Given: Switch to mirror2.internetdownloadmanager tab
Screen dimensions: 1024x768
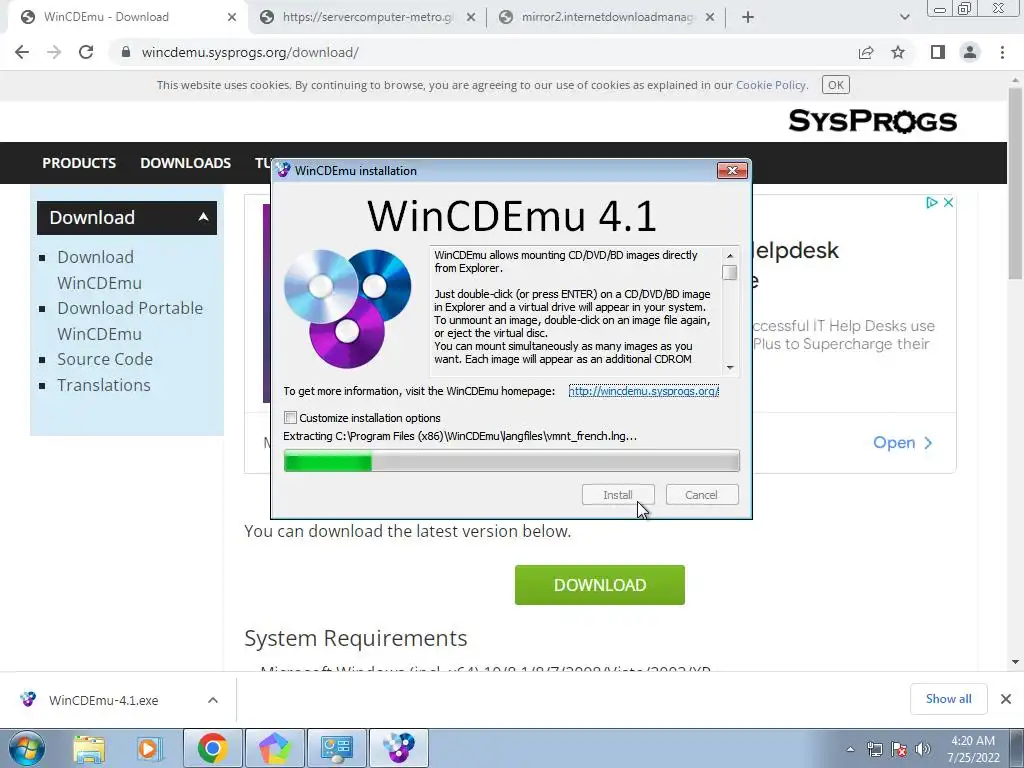Looking at the screenshot, I should click(607, 18).
